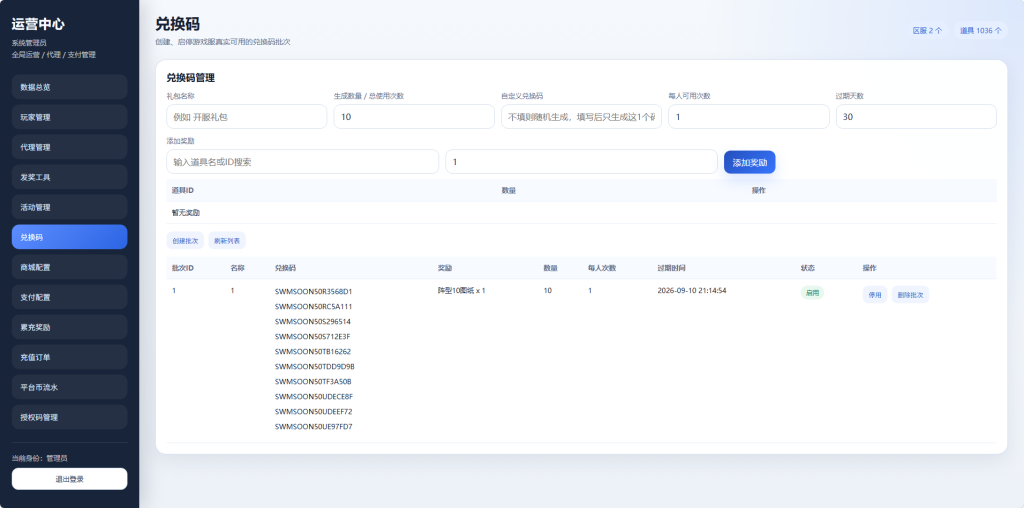Focus the 生成数量 / 总使用次数 field
1024x508 pixels.
(x=414, y=117)
